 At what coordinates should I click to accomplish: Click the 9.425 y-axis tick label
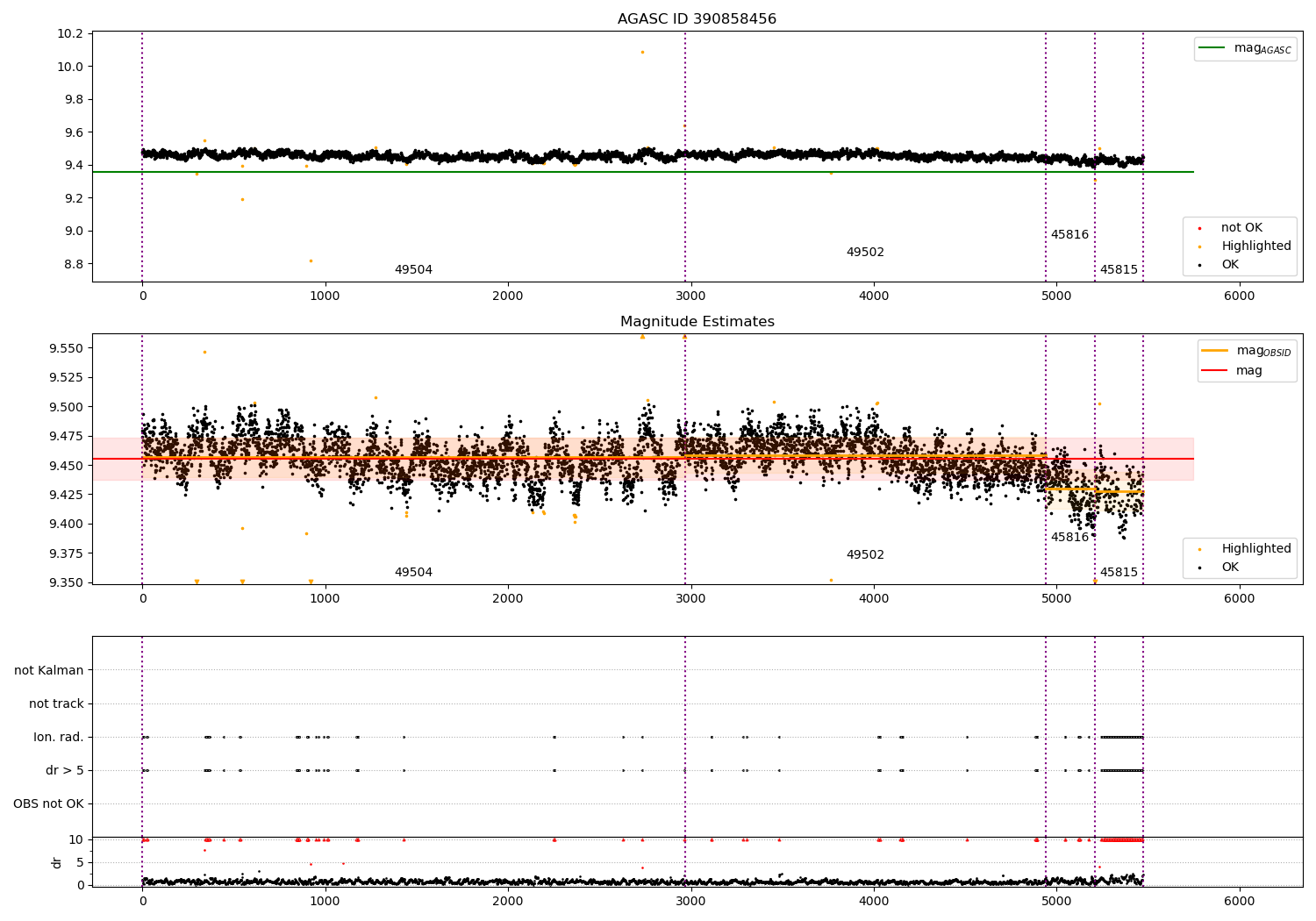(x=67, y=496)
